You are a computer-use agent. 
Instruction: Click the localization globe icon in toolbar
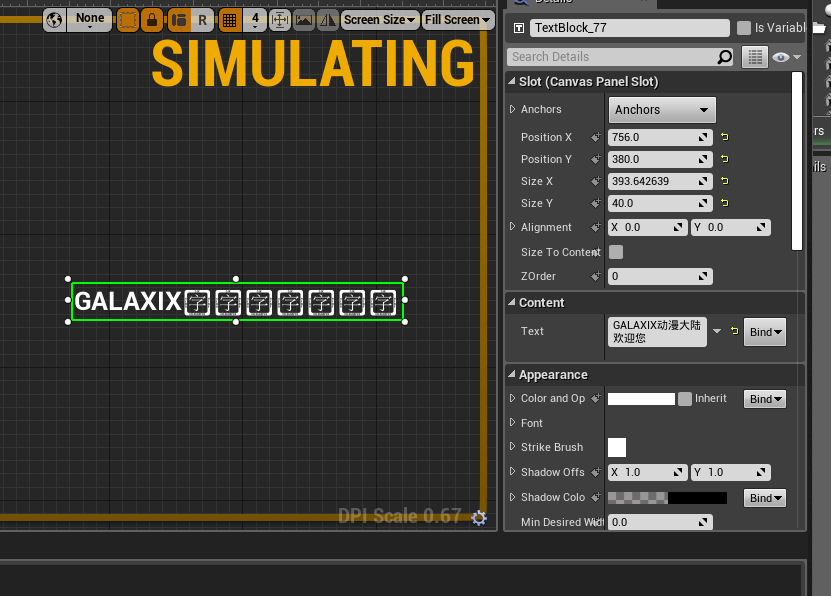54,20
